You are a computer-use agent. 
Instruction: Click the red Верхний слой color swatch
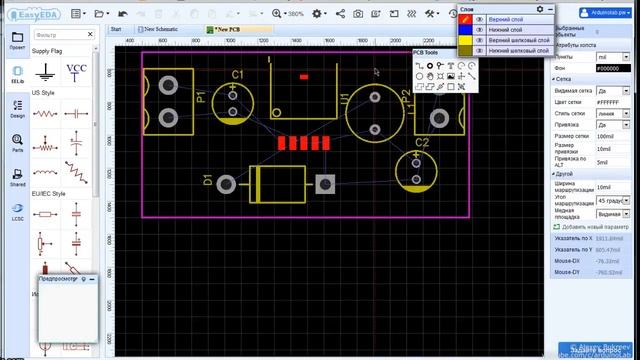click(465, 19)
